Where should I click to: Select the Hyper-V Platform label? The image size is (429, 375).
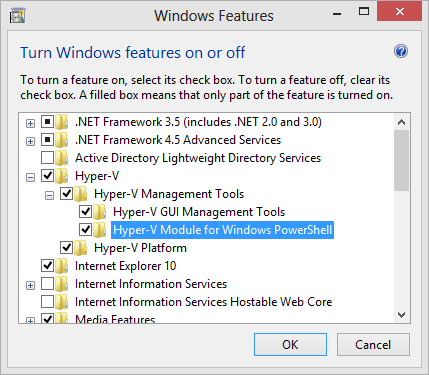click(x=140, y=248)
